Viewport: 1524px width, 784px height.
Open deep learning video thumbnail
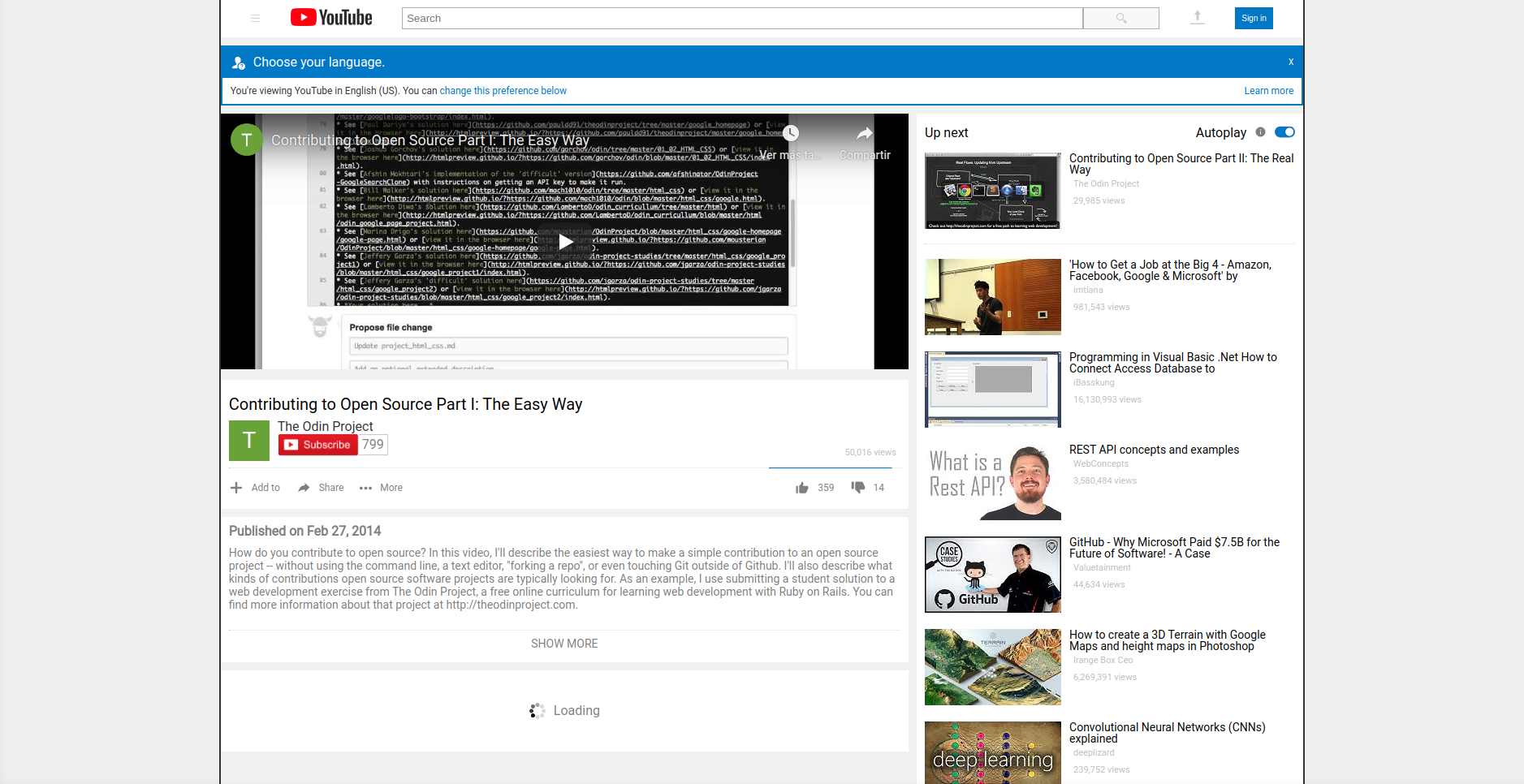coord(993,752)
